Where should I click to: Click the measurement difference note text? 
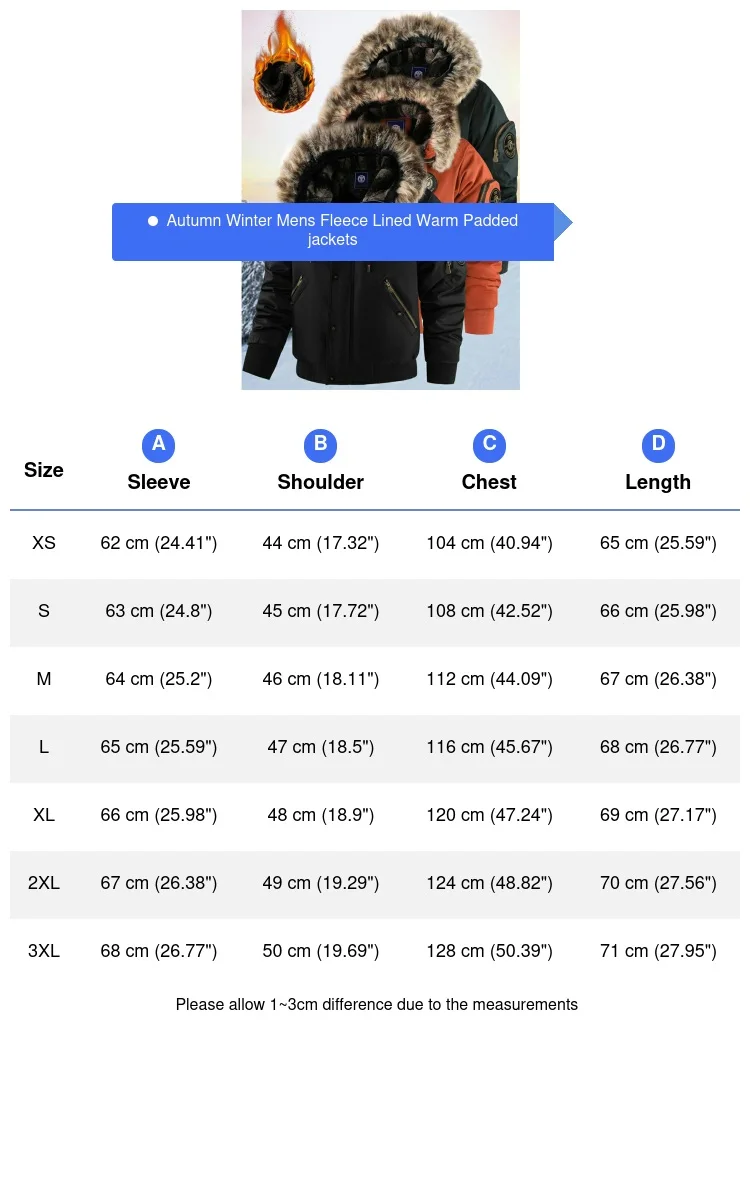pyautogui.click(x=376, y=1004)
